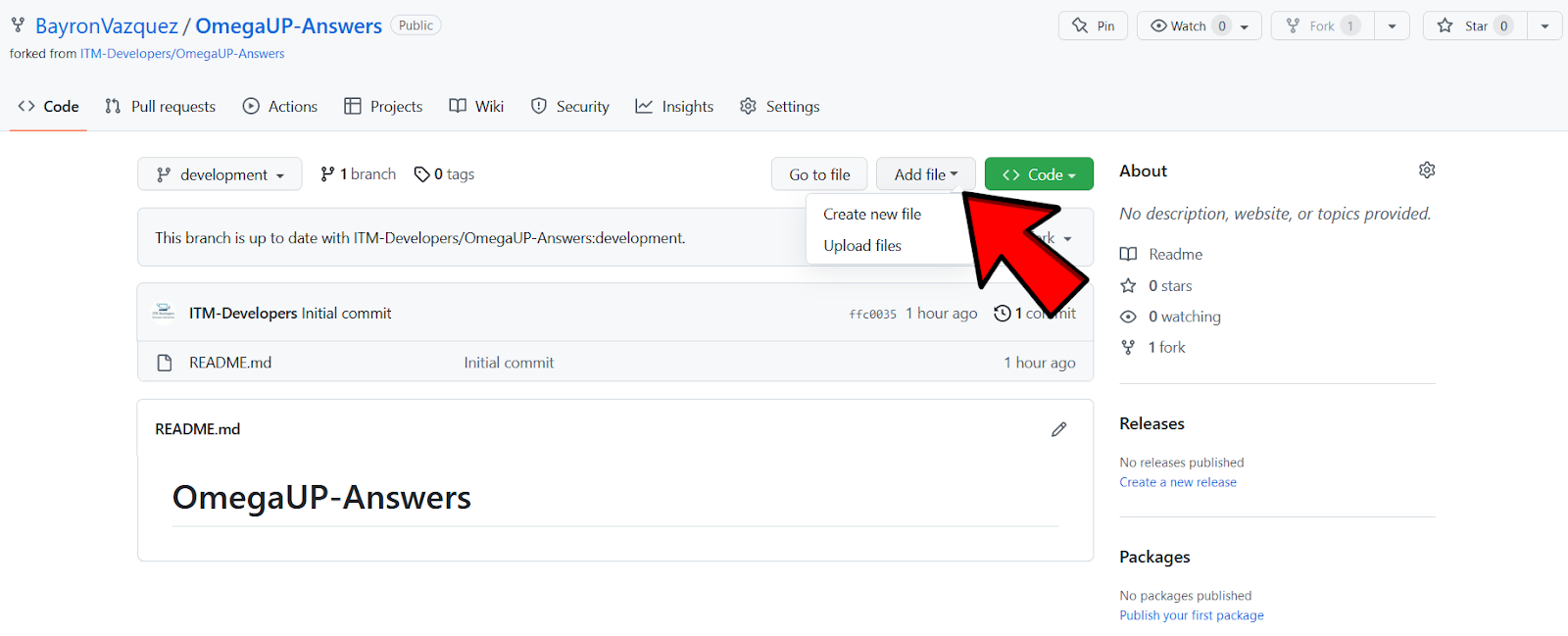This screenshot has height=636, width=1568.
Task: Open the Security tab
Action: 570,106
